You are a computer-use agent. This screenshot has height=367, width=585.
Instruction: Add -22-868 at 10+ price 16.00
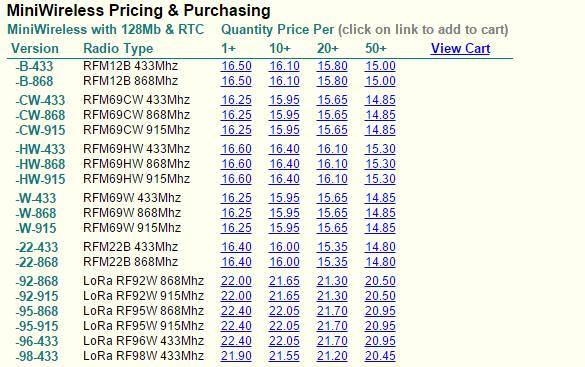click(284, 262)
